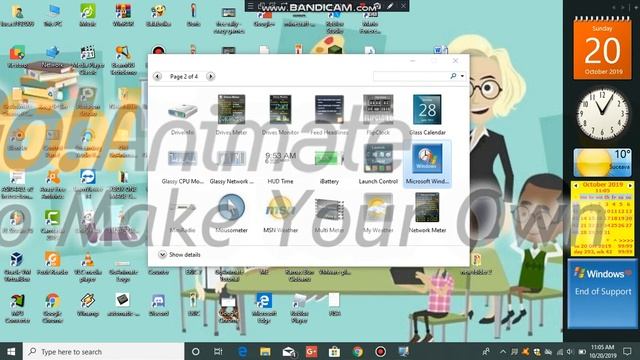Open Task View on the taskbar
Screen dimensions: 640x360
pyautogui.click(x=218, y=351)
